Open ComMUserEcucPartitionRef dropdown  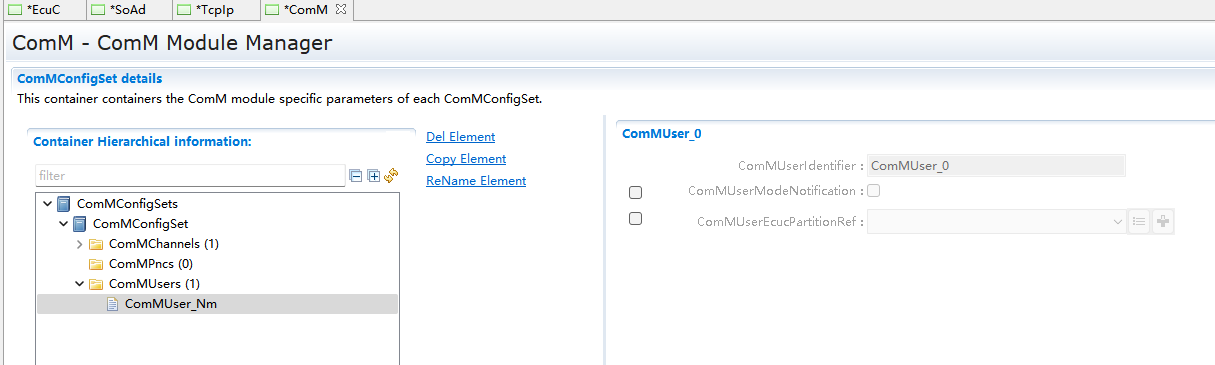997,222
